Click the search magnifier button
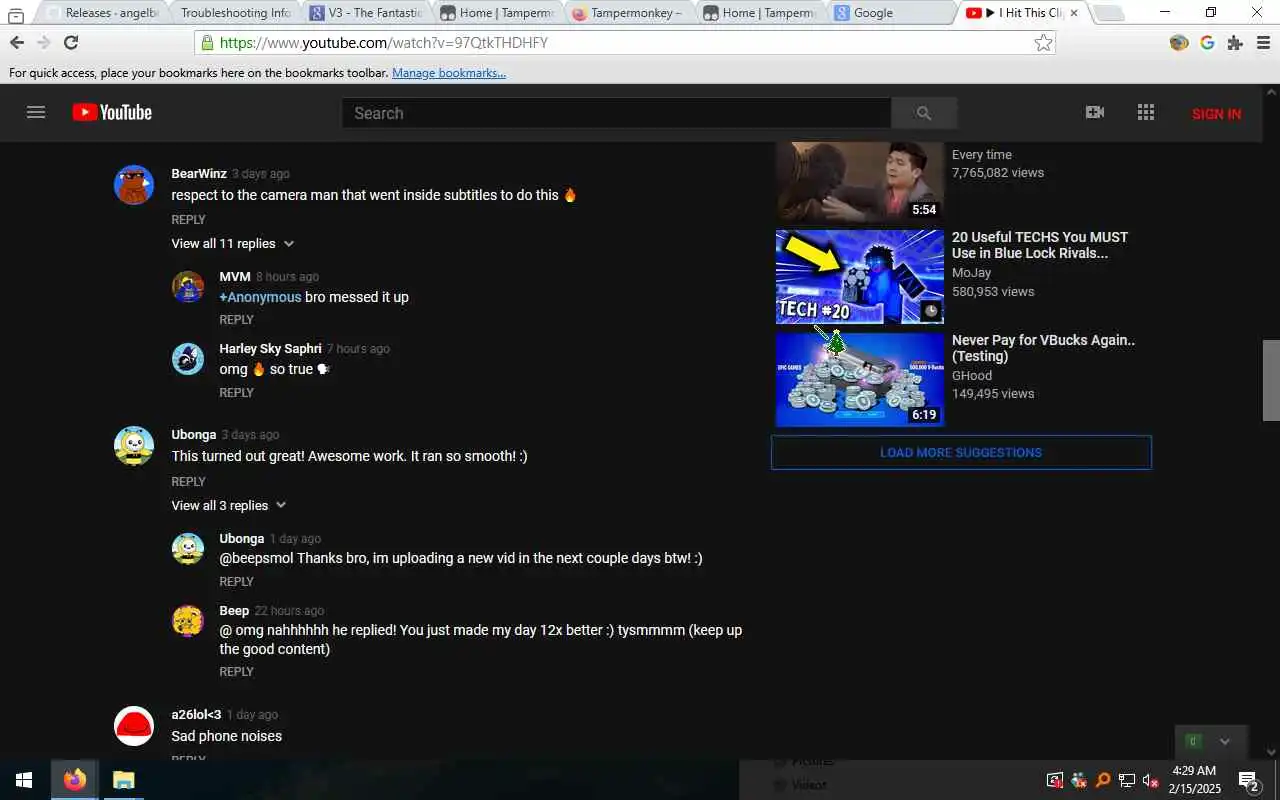Image resolution: width=1280 pixels, height=800 pixels. click(924, 113)
